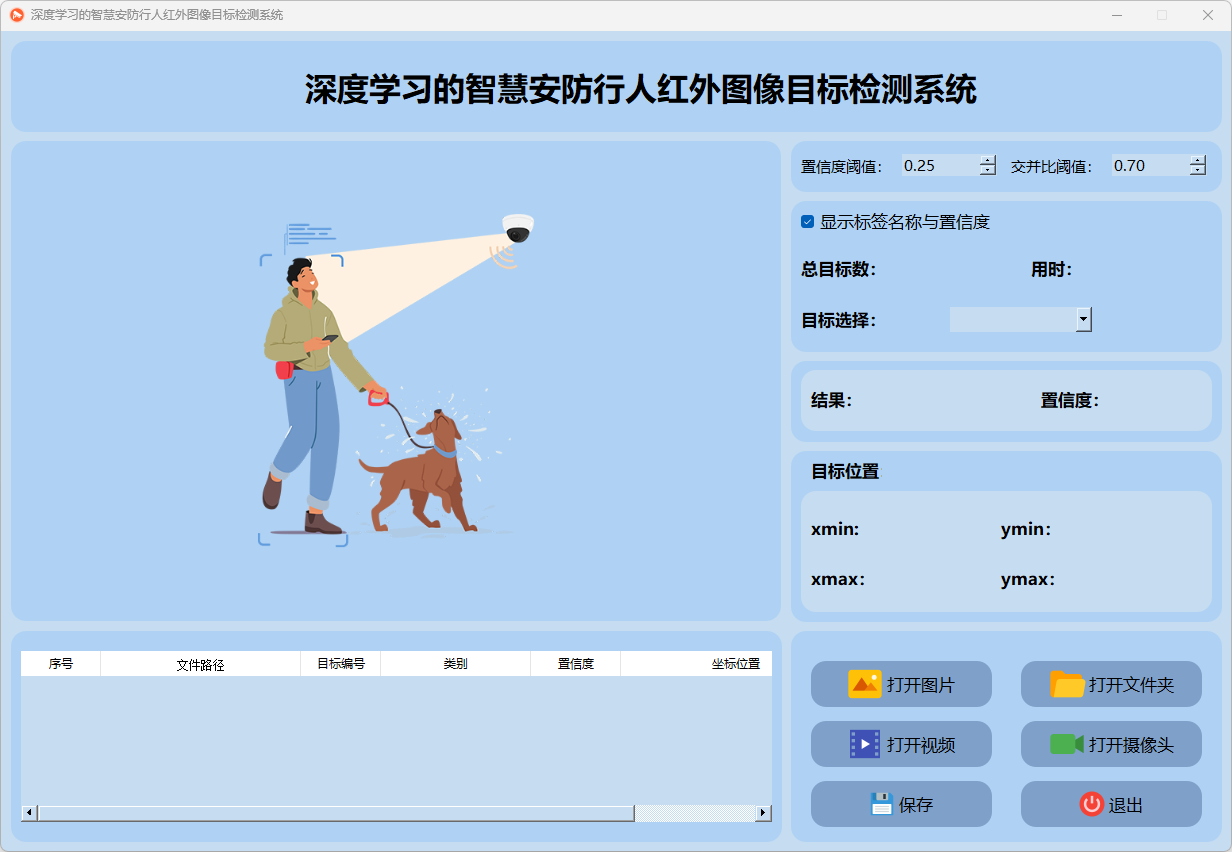
Task: Click the 类别 column header
Action: click(x=456, y=664)
